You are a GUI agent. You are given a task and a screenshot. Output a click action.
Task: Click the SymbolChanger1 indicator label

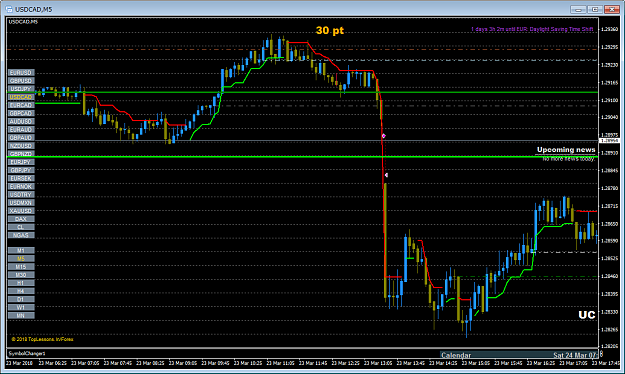click(x=27, y=353)
